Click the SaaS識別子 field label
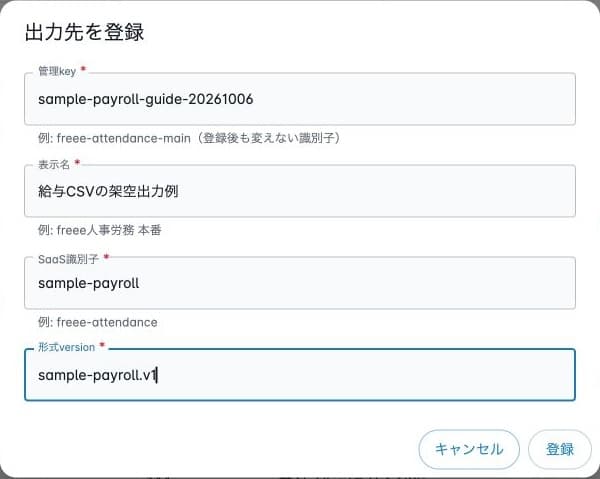 click(68, 259)
